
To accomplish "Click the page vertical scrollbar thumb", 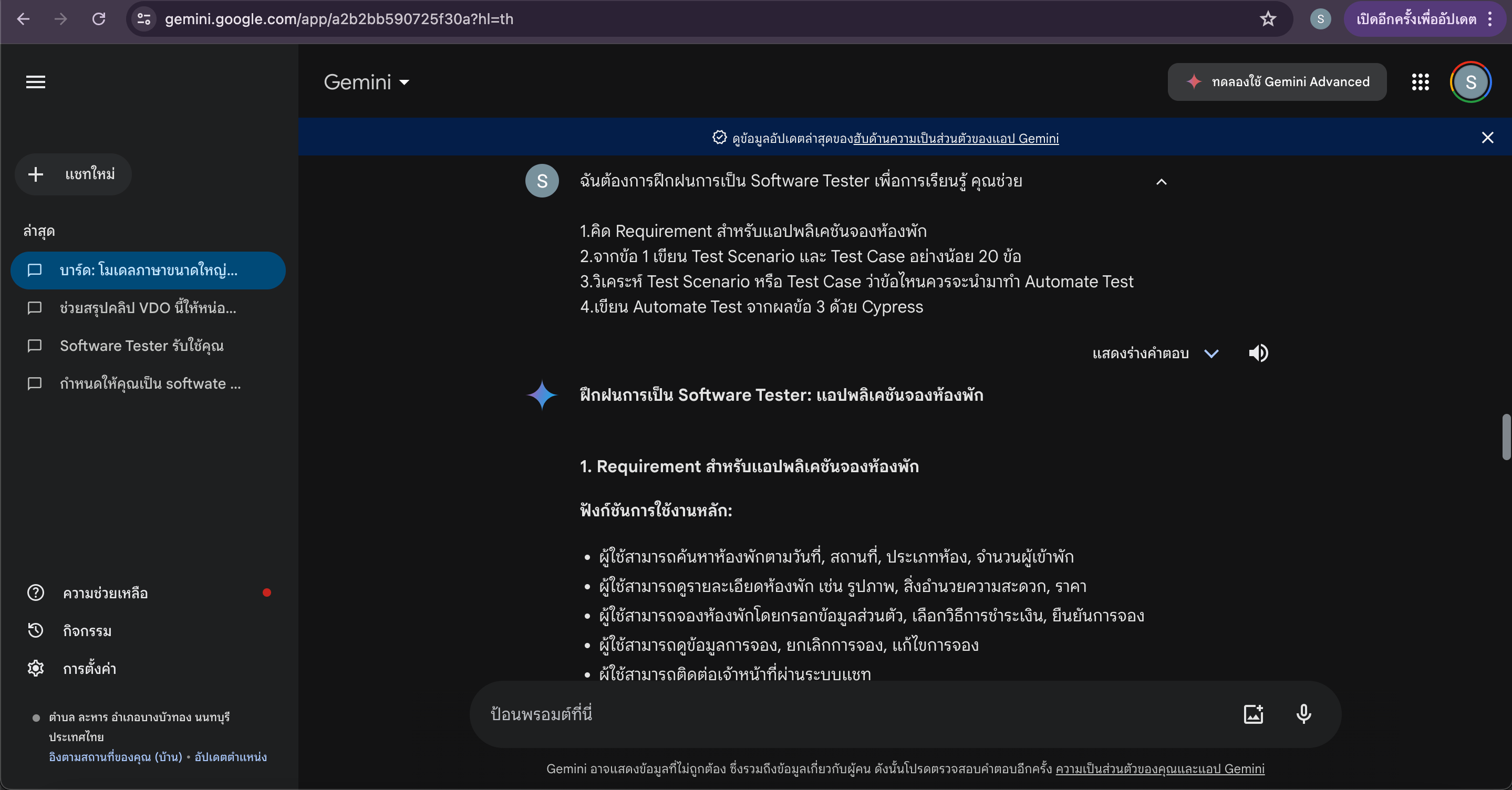I will [1506, 437].
